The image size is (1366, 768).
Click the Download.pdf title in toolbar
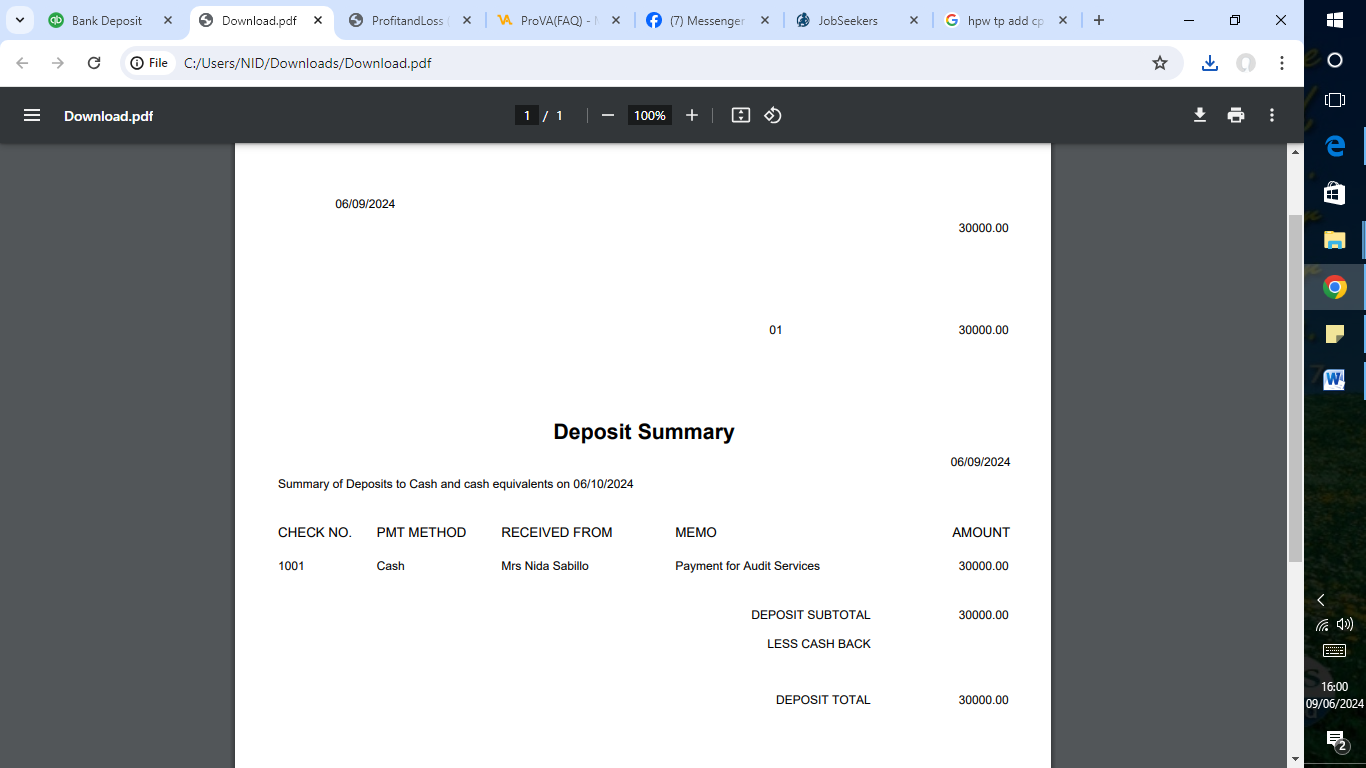click(x=108, y=116)
